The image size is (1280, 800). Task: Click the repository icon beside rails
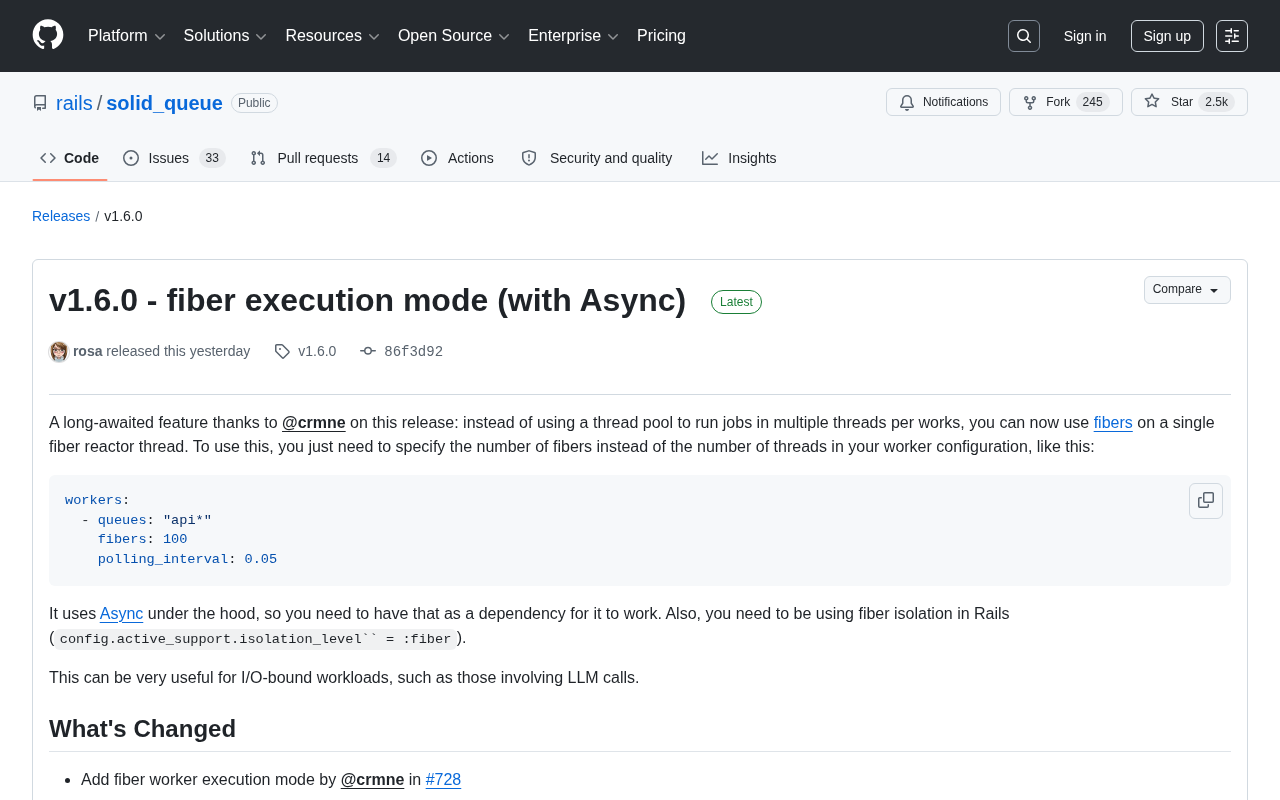pyautogui.click(x=40, y=103)
